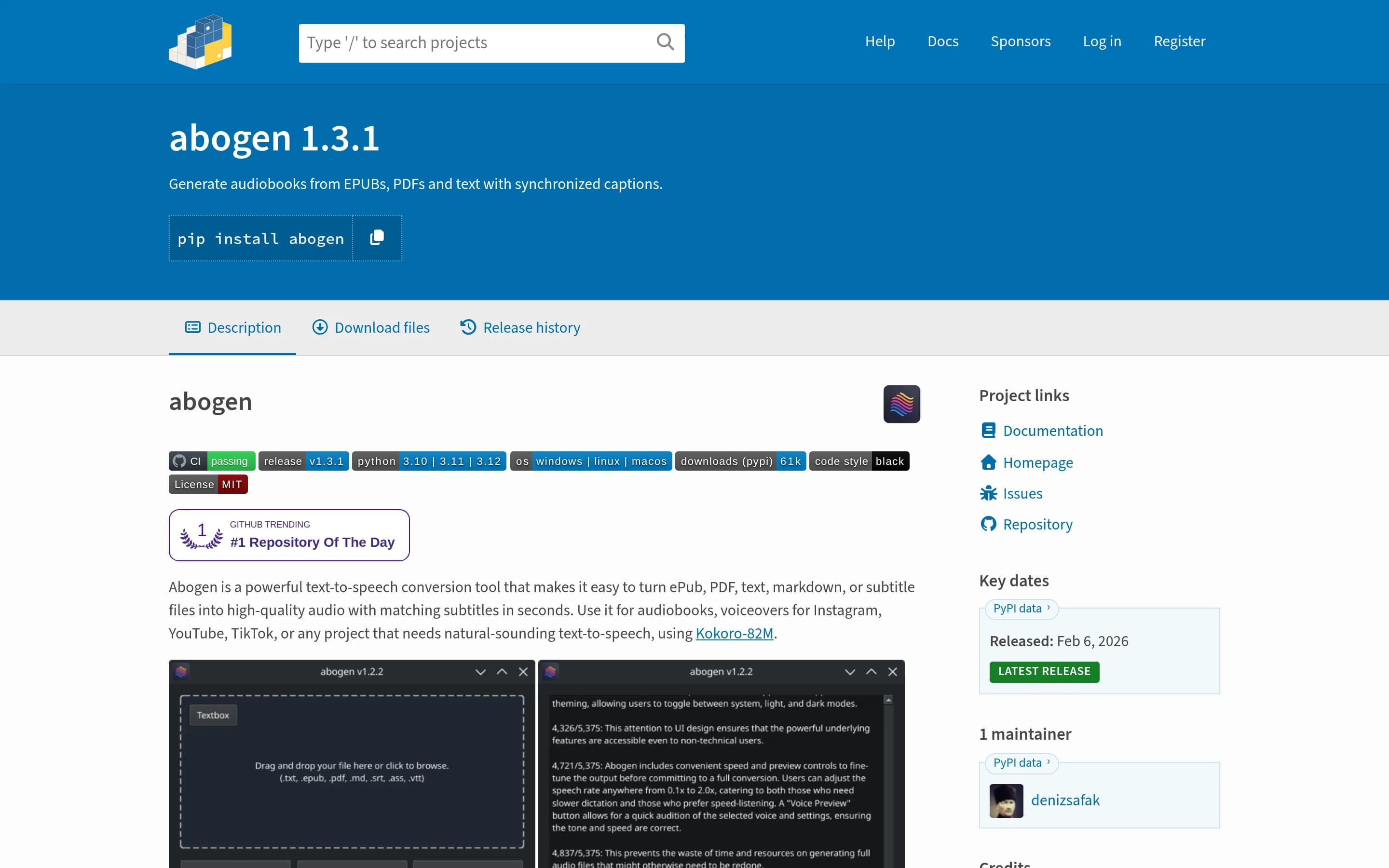The width and height of the screenshot is (1389, 868).
Task: Click the Download files arrow icon
Action: pos(320,327)
